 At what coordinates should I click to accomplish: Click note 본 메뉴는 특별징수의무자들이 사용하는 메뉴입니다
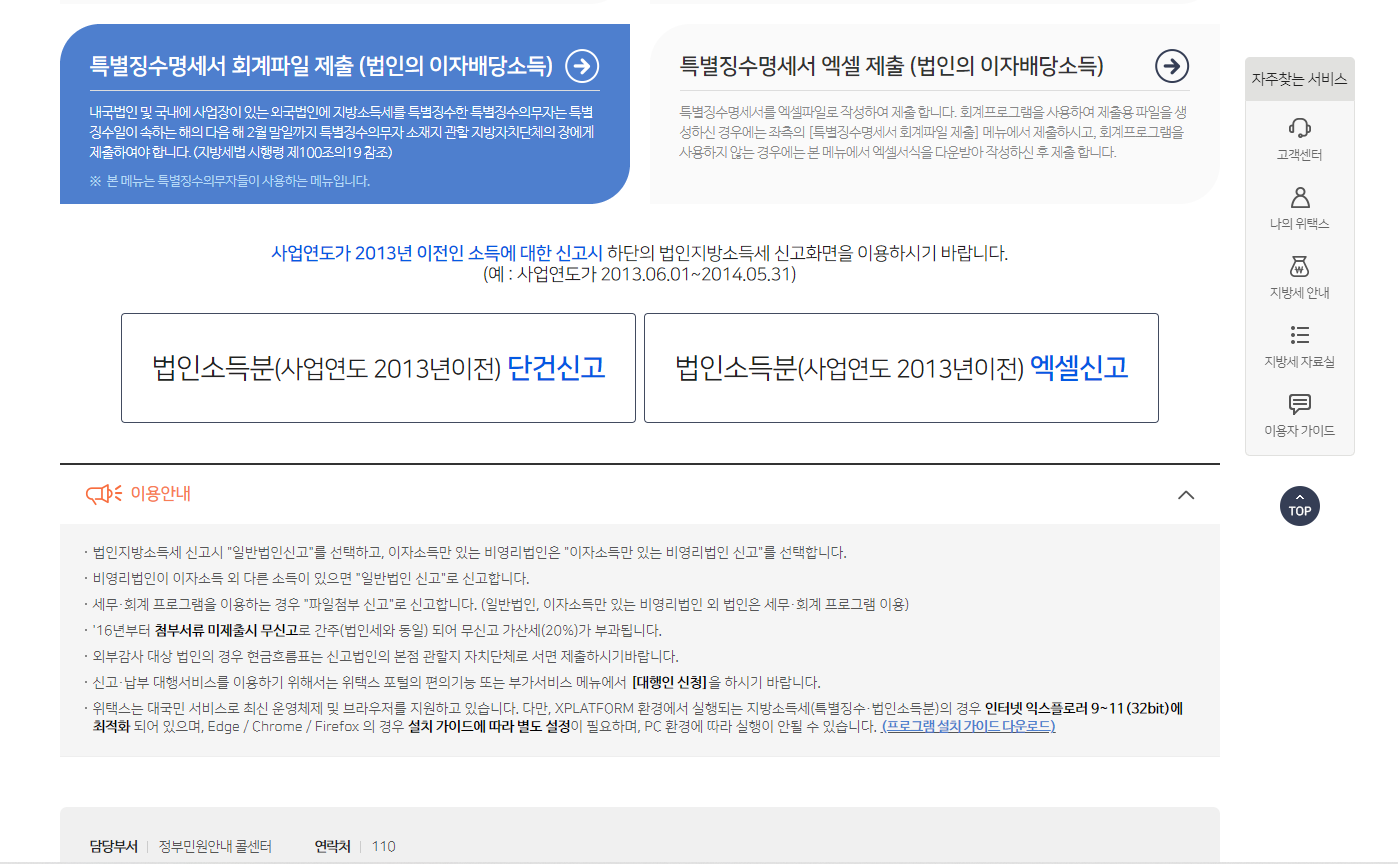point(230,182)
